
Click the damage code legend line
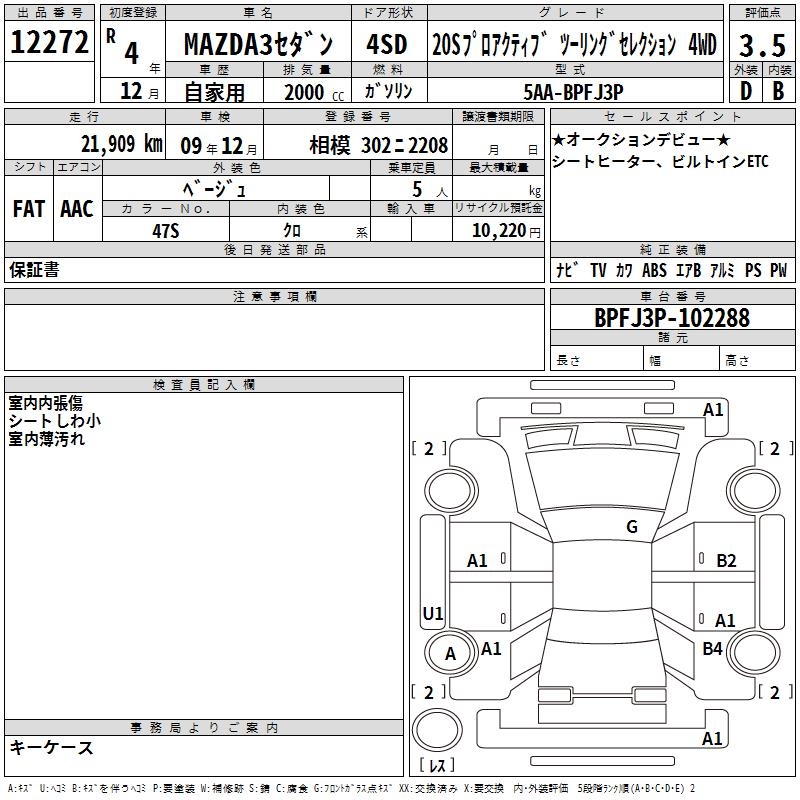click(x=352, y=789)
